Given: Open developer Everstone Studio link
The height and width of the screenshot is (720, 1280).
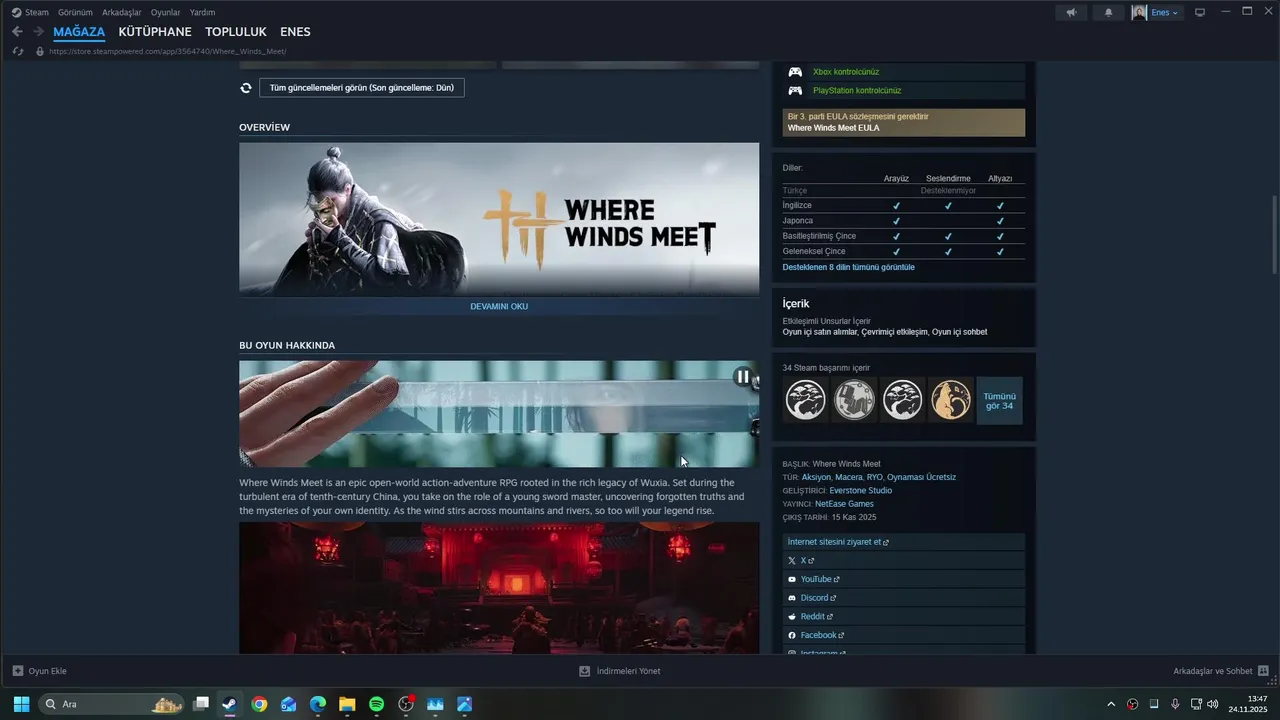Looking at the screenshot, I should tap(860, 490).
